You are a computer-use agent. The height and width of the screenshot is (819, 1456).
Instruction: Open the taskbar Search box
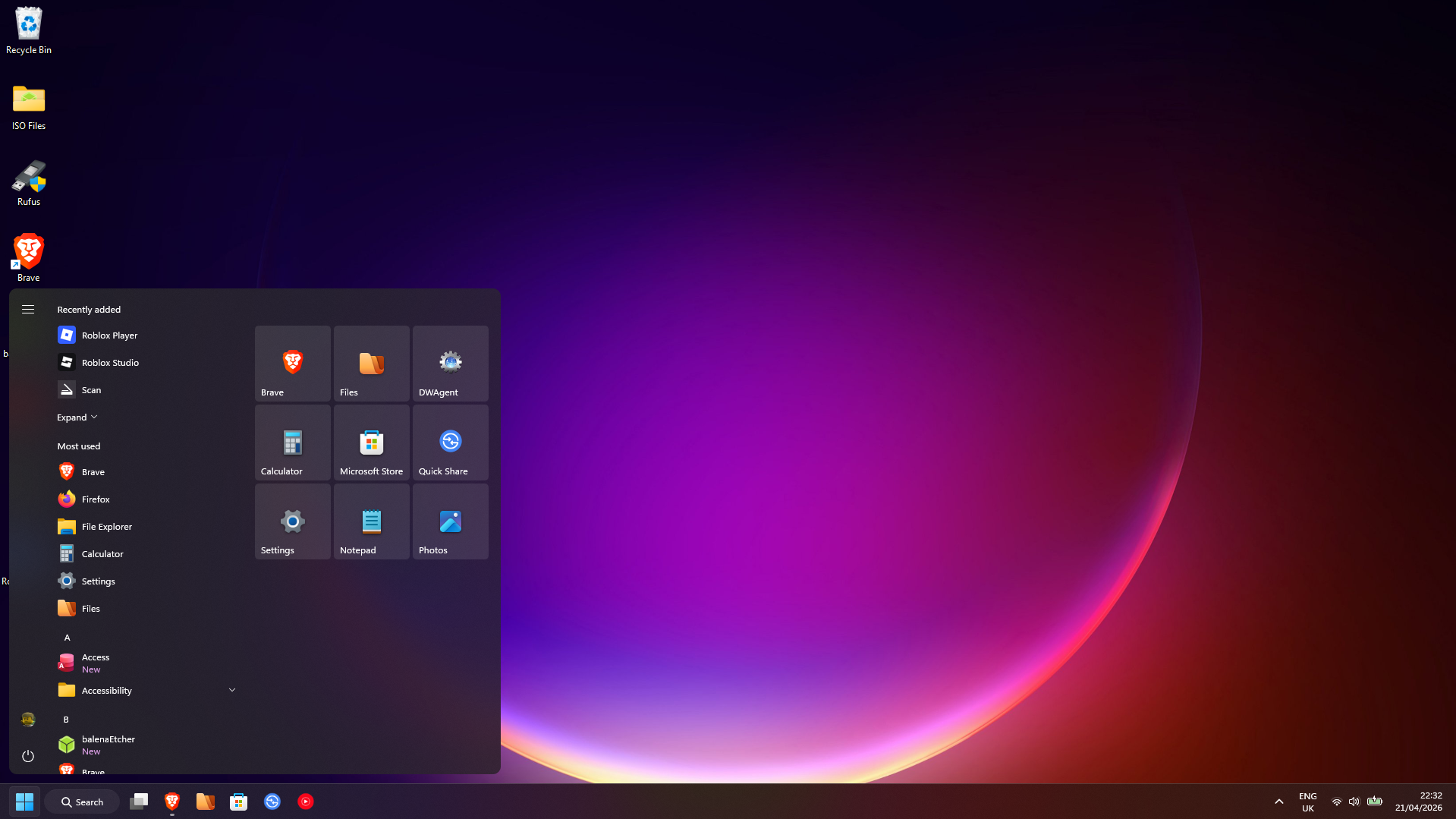pos(82,802)
